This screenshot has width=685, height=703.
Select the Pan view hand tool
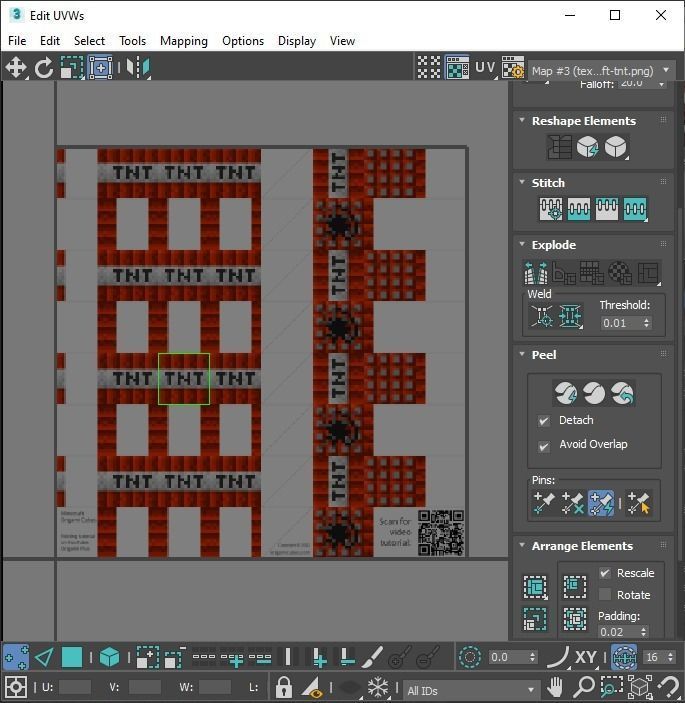(x=555, y=687)
